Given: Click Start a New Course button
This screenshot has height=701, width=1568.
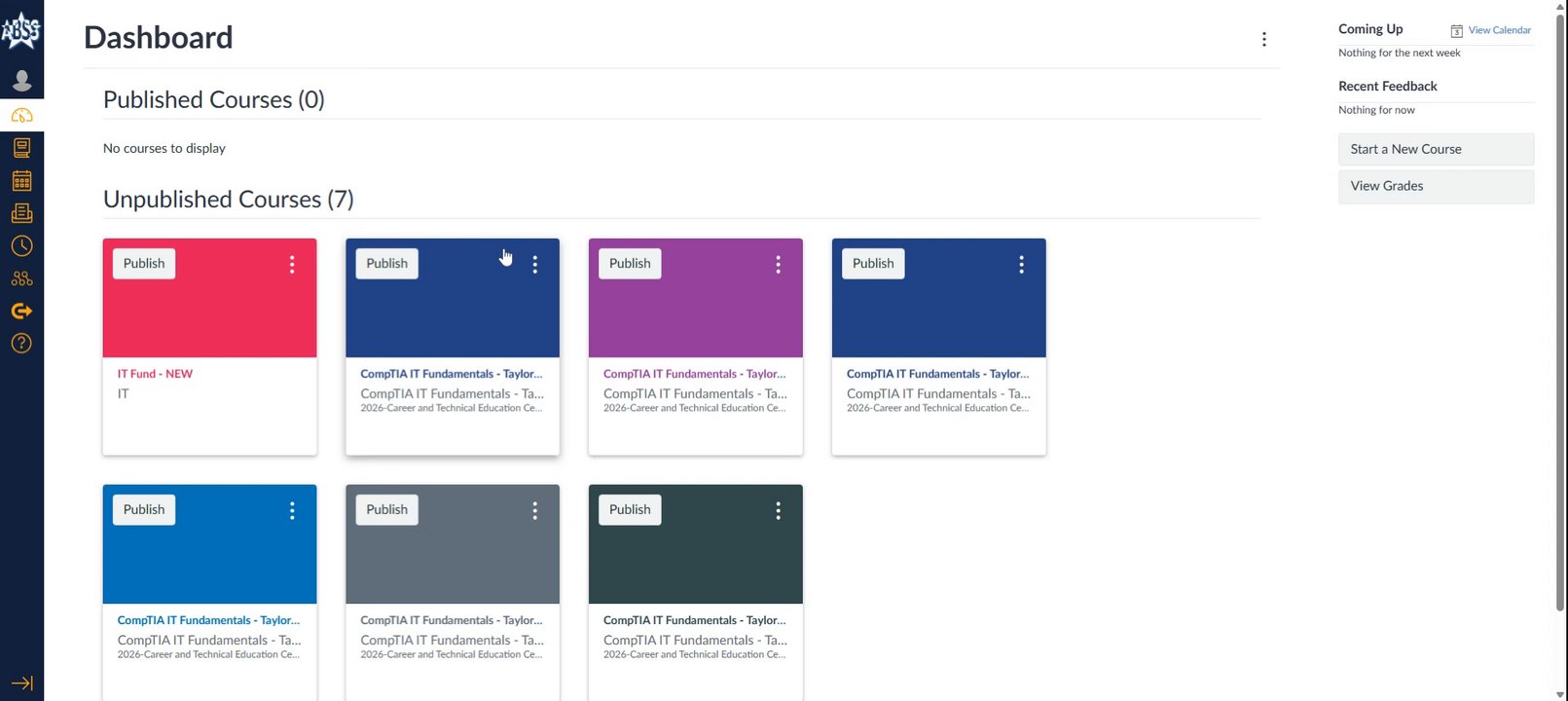Looking at the screenshot, I should pyautogui.click(x=1436, y=149).
